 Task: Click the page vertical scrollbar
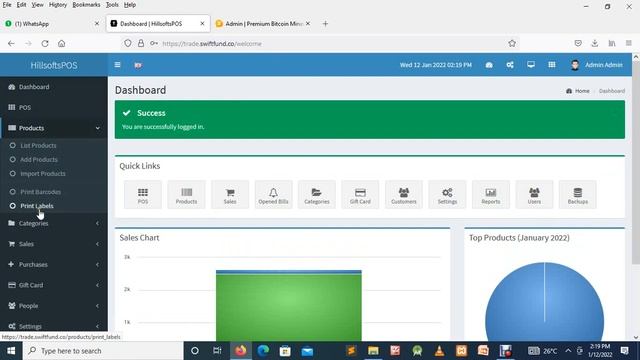click(636, 163)
